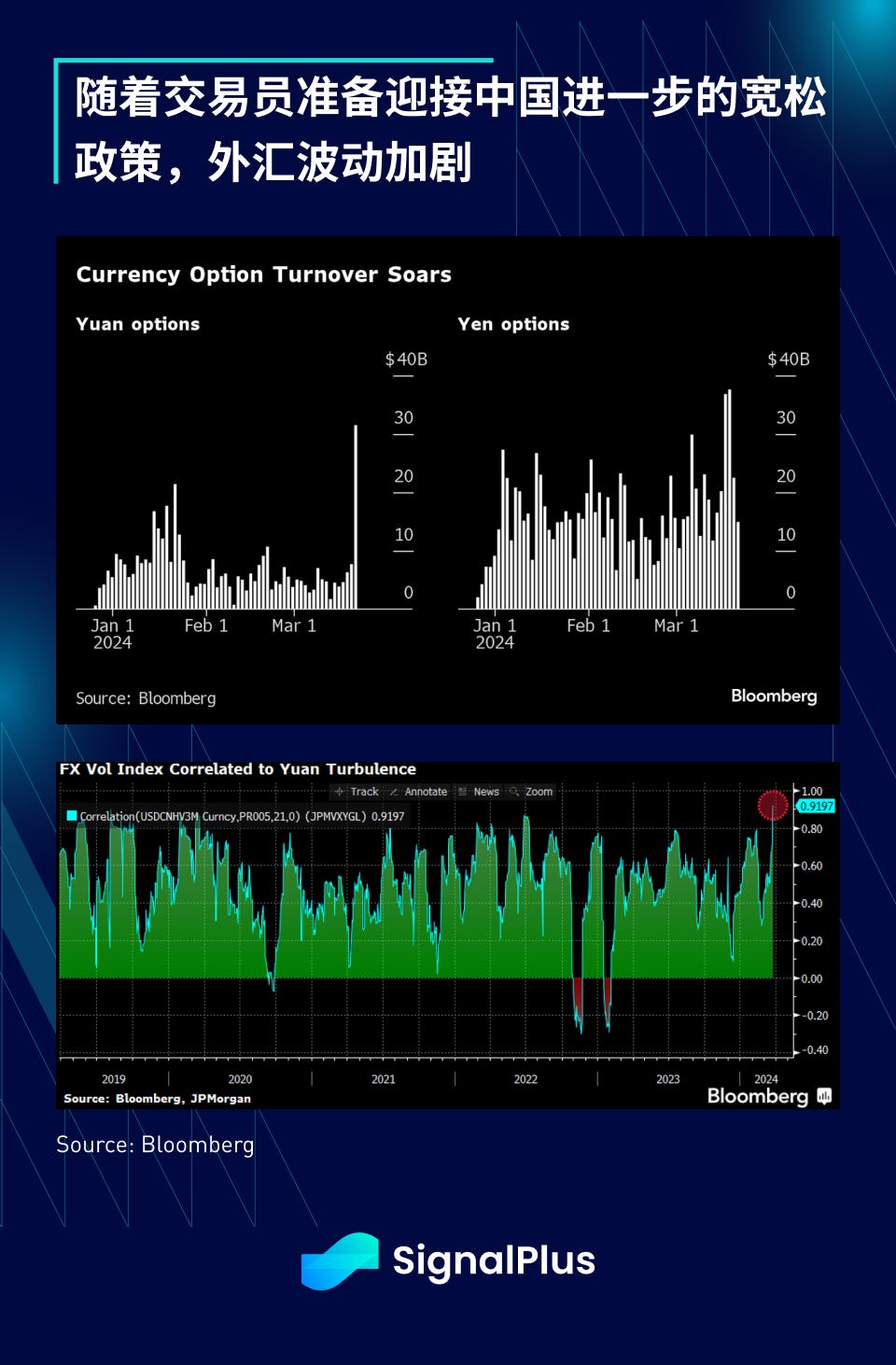Click the 2021 label on the time axis
Image resolution: width=896 pixels, height=1365 pixels.
click(384, 1079)
